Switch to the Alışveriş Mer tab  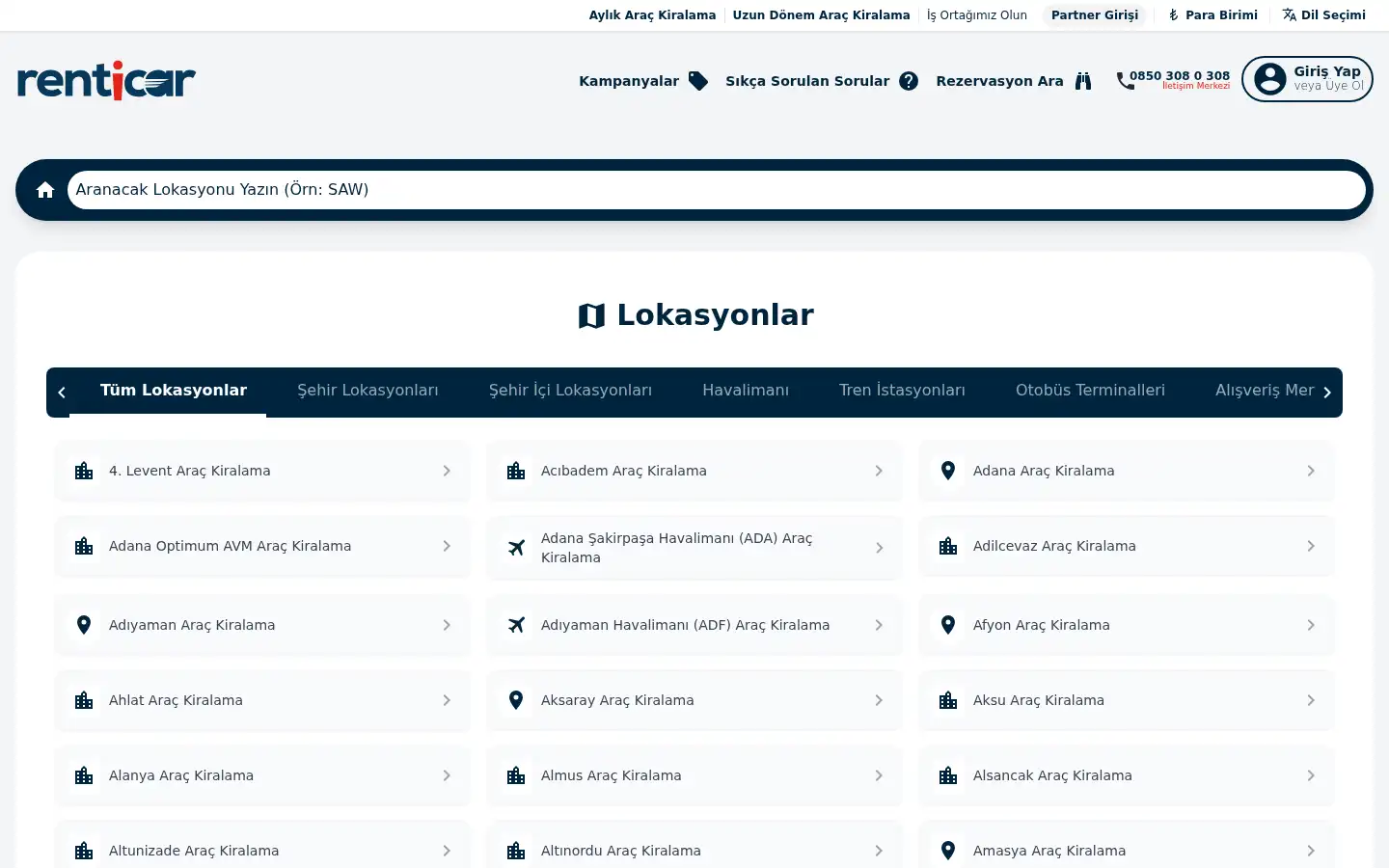pyautogui.click(x=1264, y=391)
